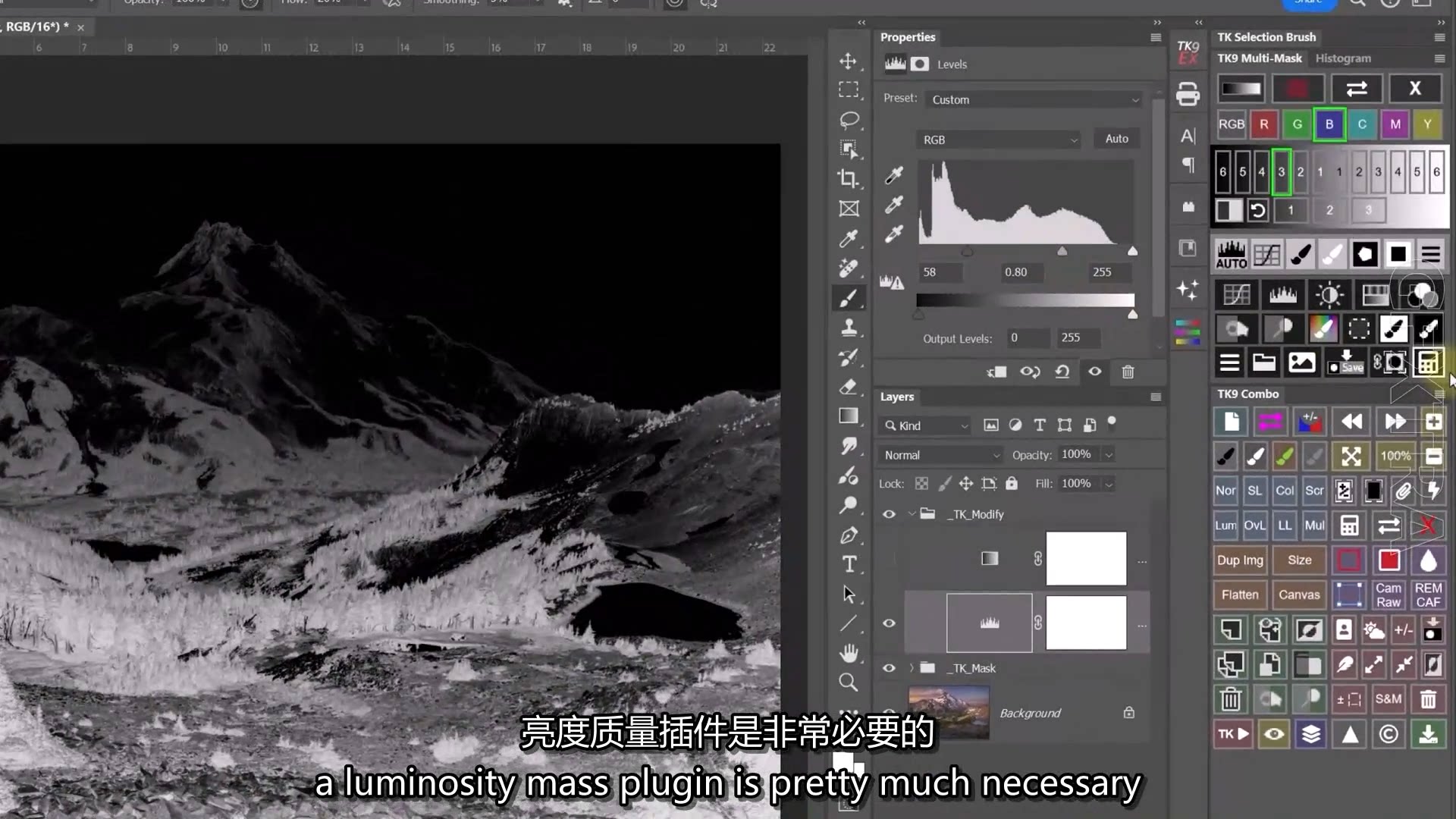Click the TK9 Combo Flatten button

click(1239, 595)
